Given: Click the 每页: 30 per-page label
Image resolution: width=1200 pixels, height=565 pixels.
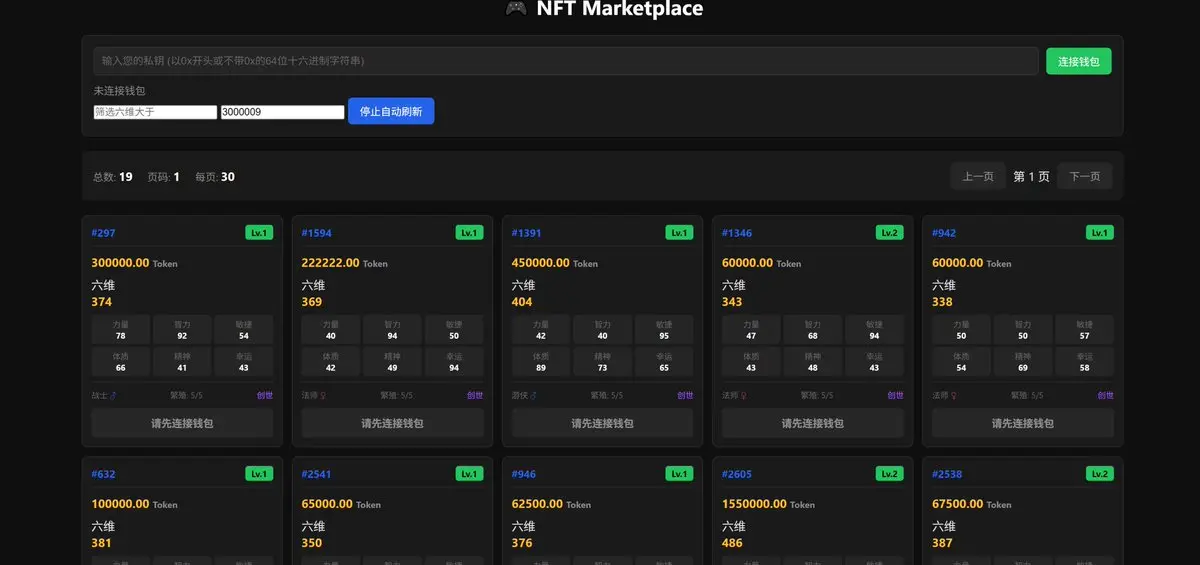Looking at the screenshot, I should pos(215,177).
